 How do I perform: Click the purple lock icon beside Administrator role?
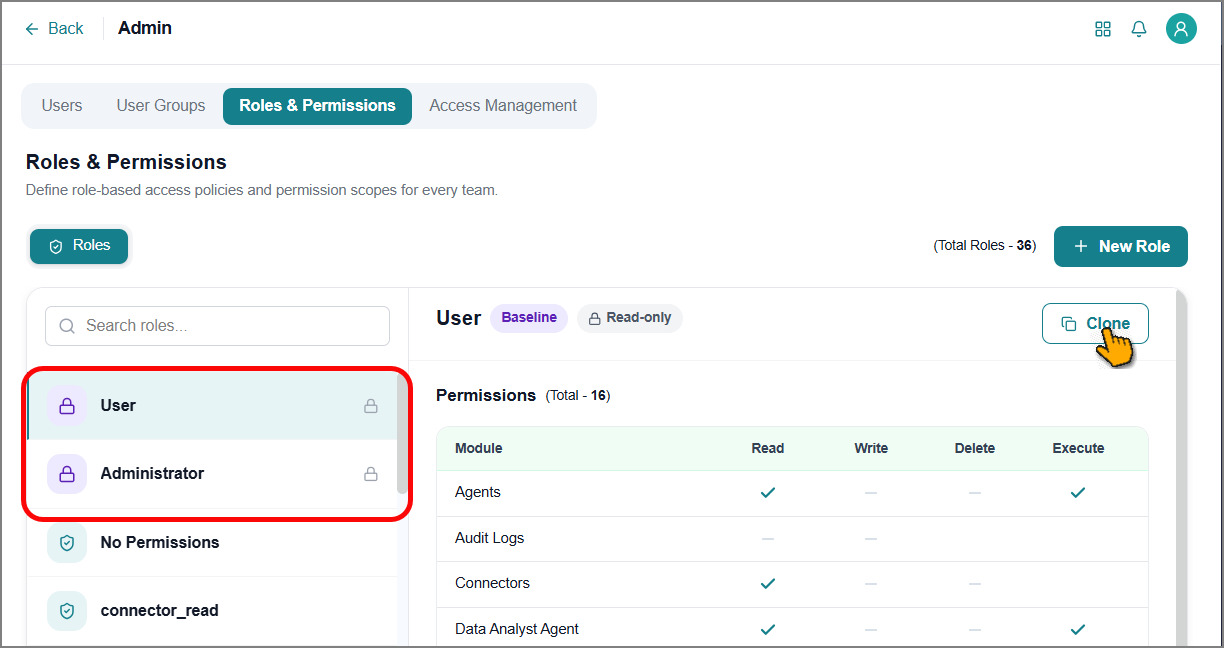coord(67,474)
